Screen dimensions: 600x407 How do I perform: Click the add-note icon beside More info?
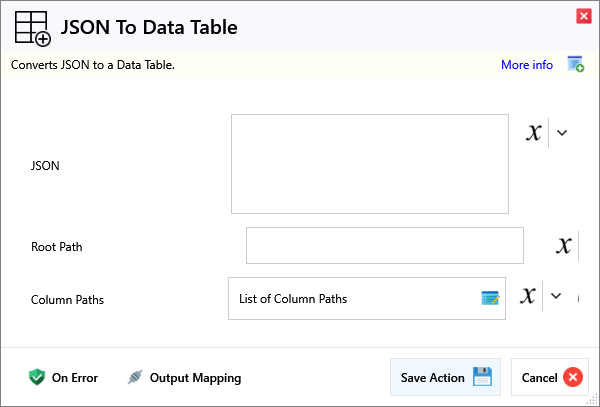tap(575, 65)
